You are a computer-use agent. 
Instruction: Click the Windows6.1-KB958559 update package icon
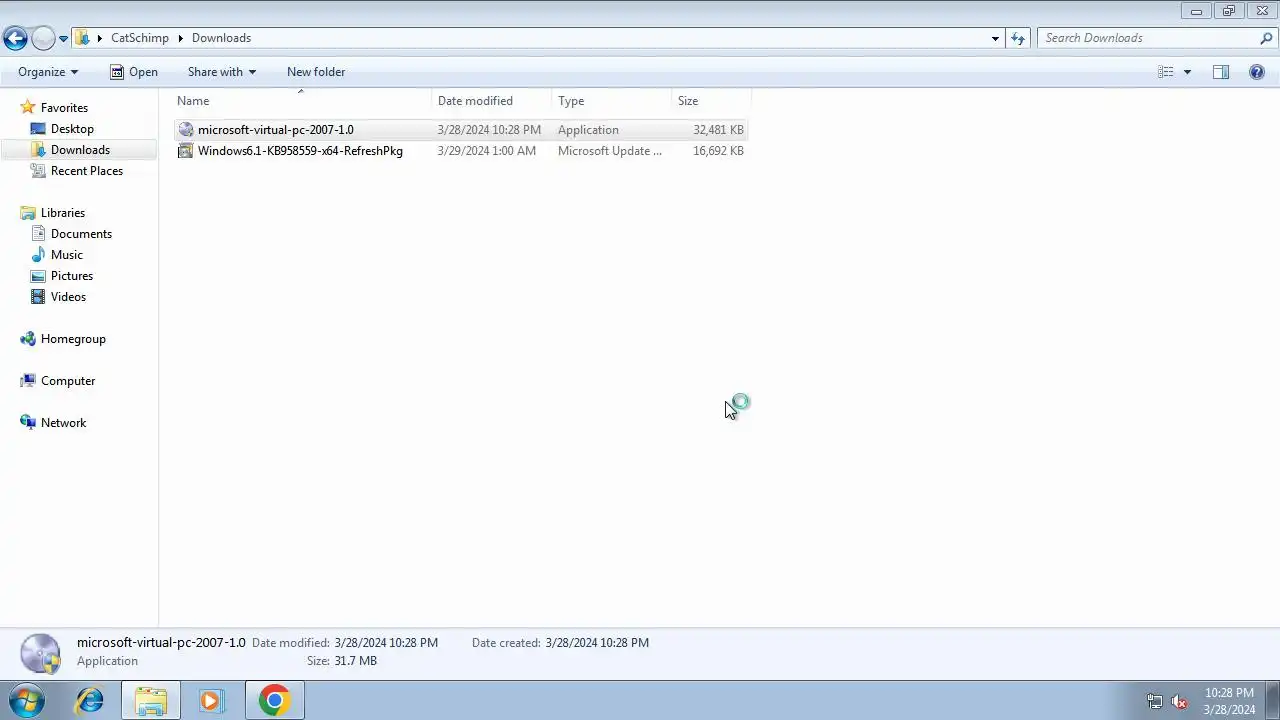[x=185, y=151]
